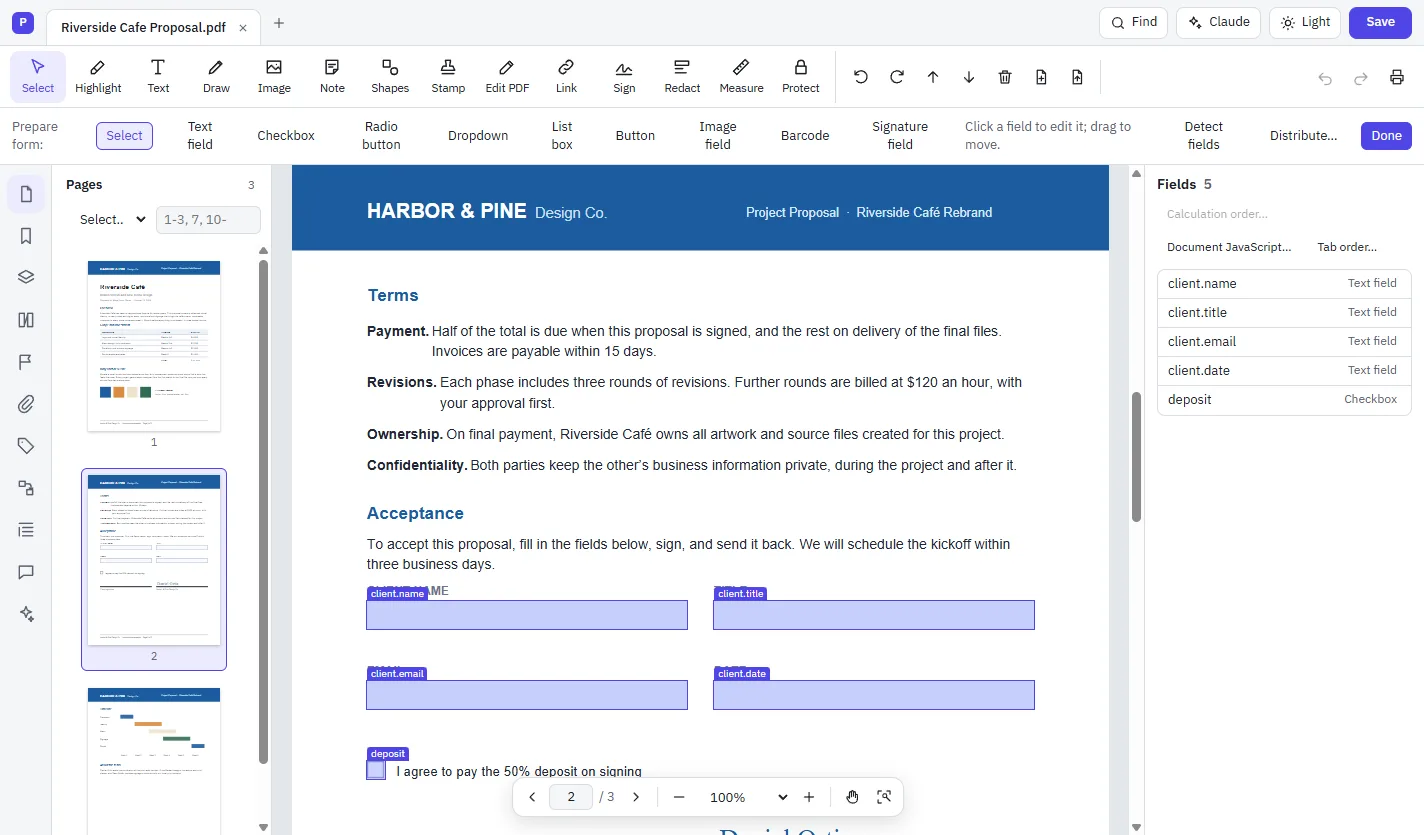1424x835 pixels.
Task: Choose Text field form tool
Action: pos(200,136)
